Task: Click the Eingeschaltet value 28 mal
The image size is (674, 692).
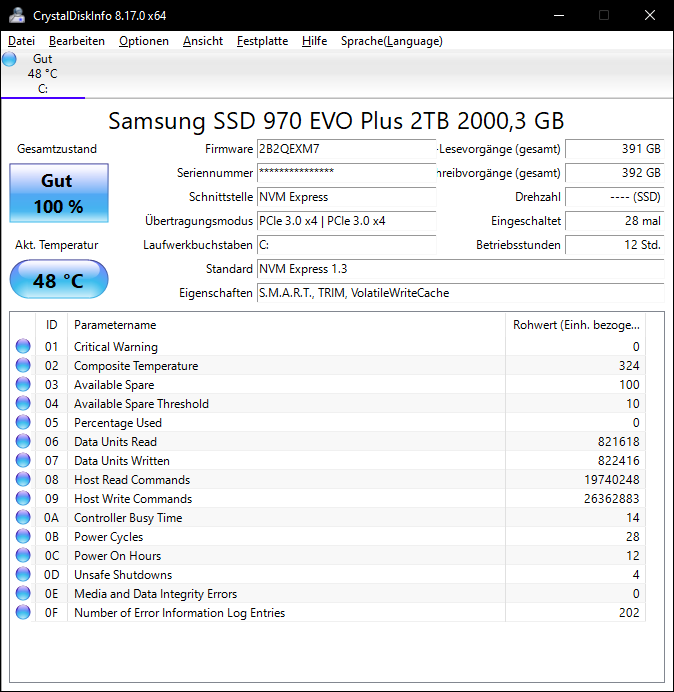Action: pos(614,221)
